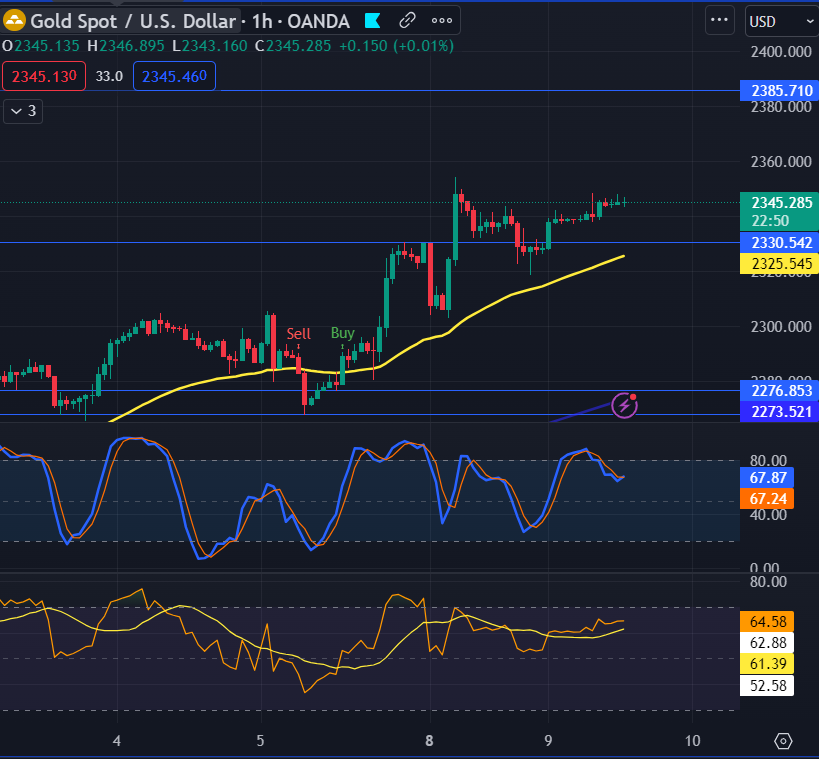Click the yellow 2325.545 moving average label
Screen dimensions: 819x759
click(779, 264)
